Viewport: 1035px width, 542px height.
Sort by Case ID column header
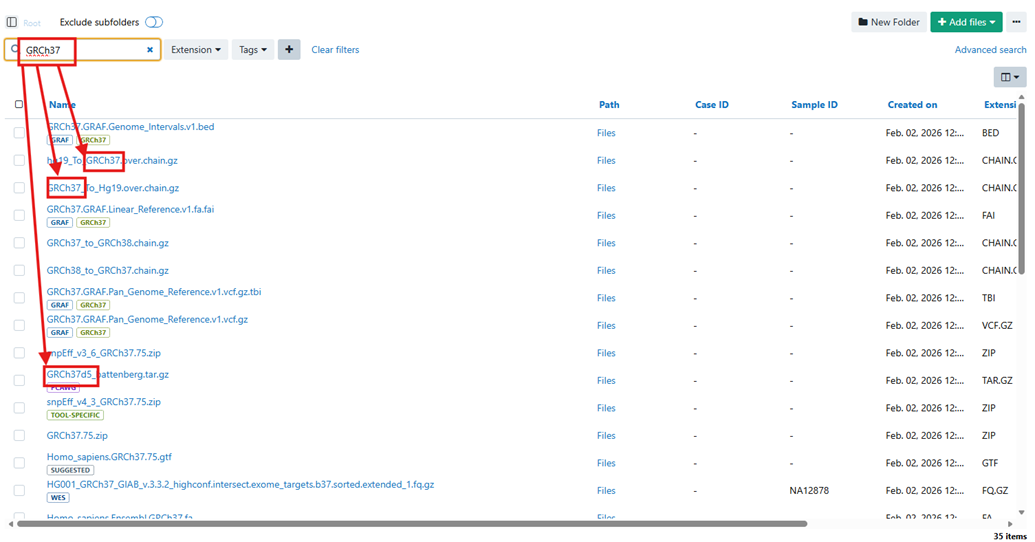tap(712, 104)
